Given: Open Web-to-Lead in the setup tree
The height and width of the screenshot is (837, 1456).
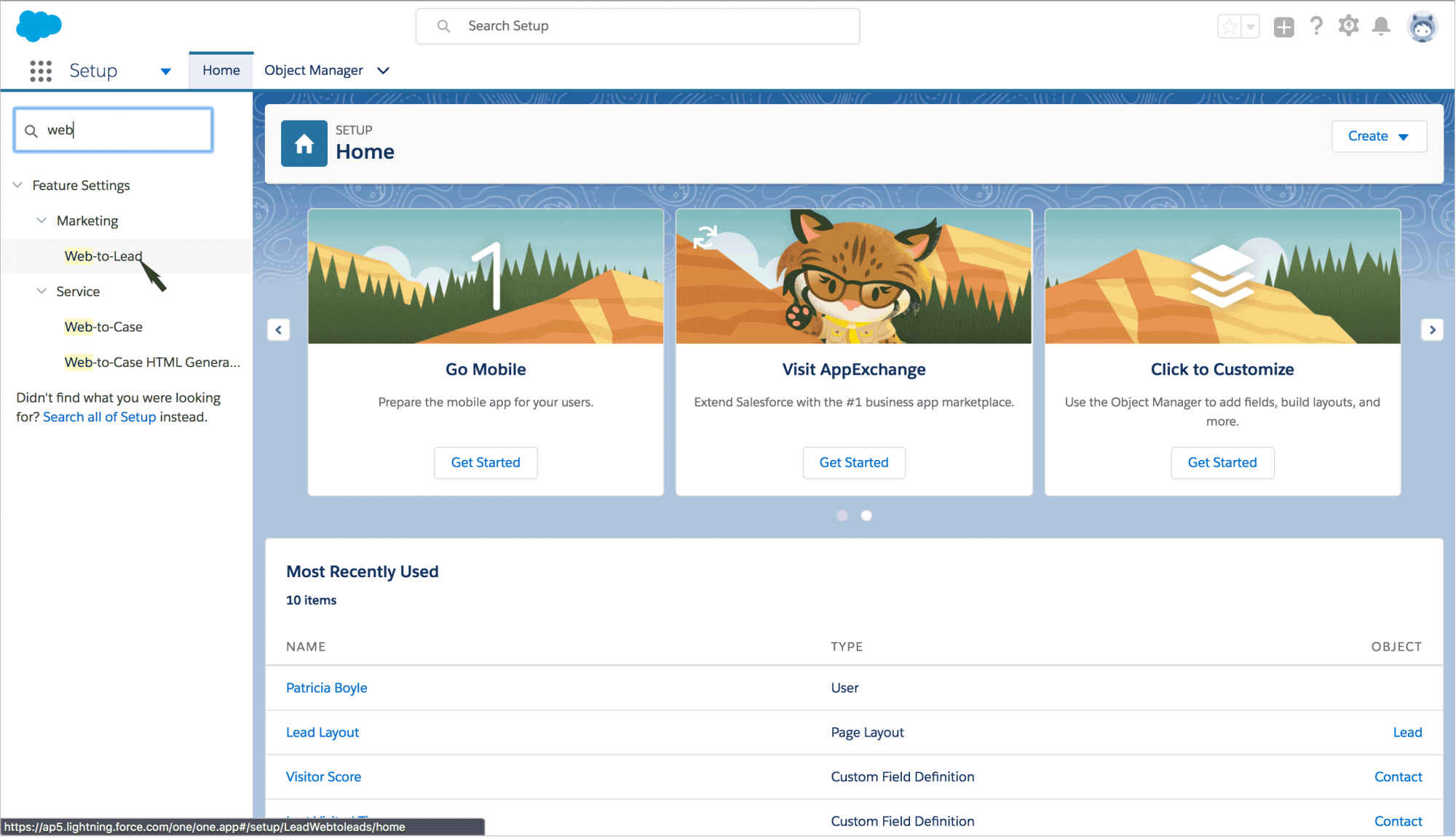Looking at the screenshot, I should point(103,256).
